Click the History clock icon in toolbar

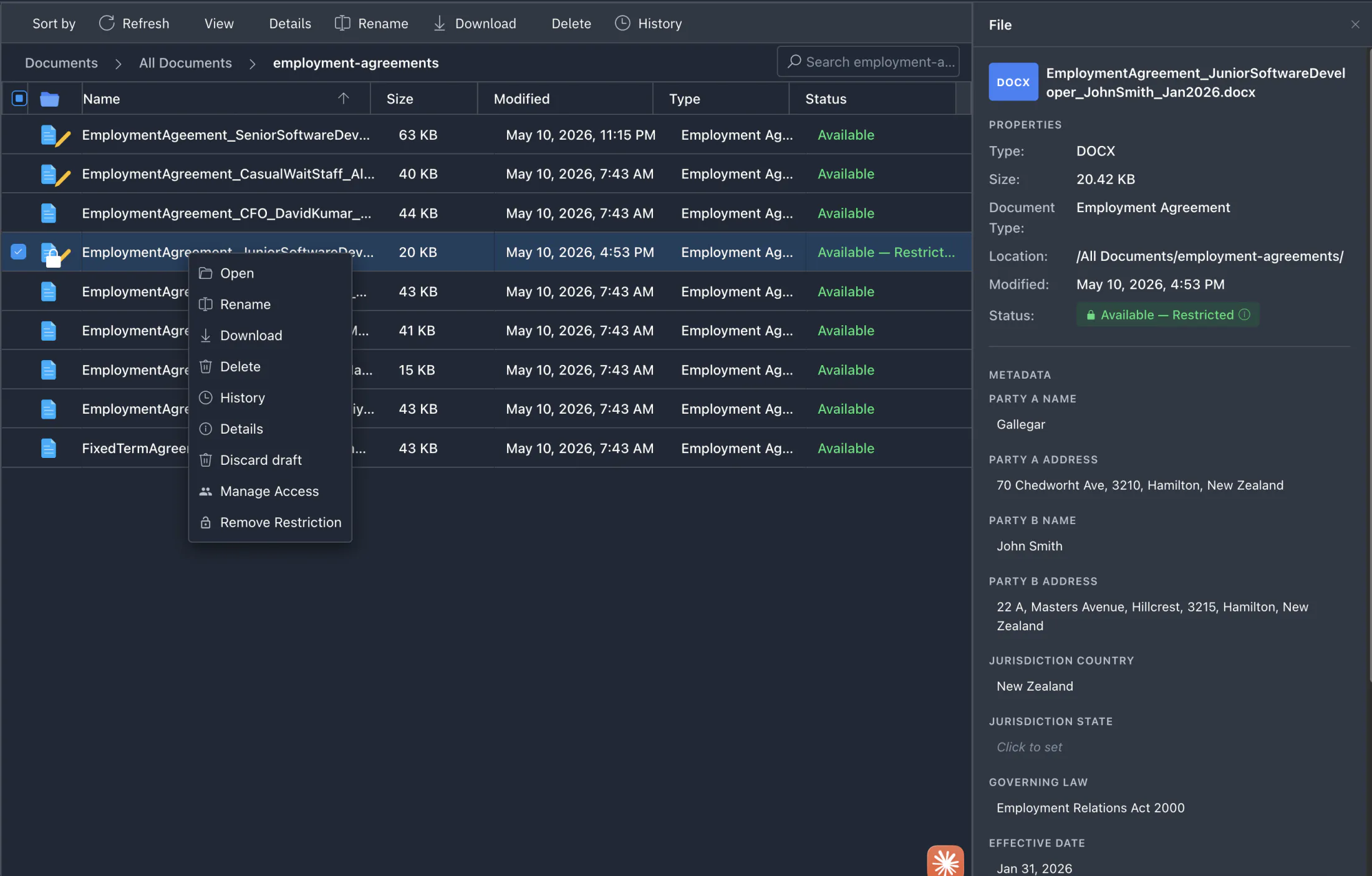(x=622, y=23)
